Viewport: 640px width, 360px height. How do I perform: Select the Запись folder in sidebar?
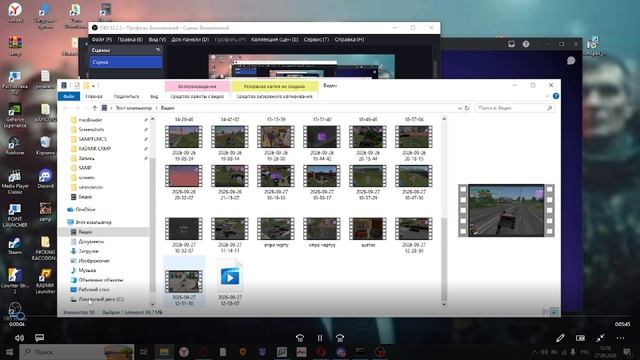[x=86, y=158]
